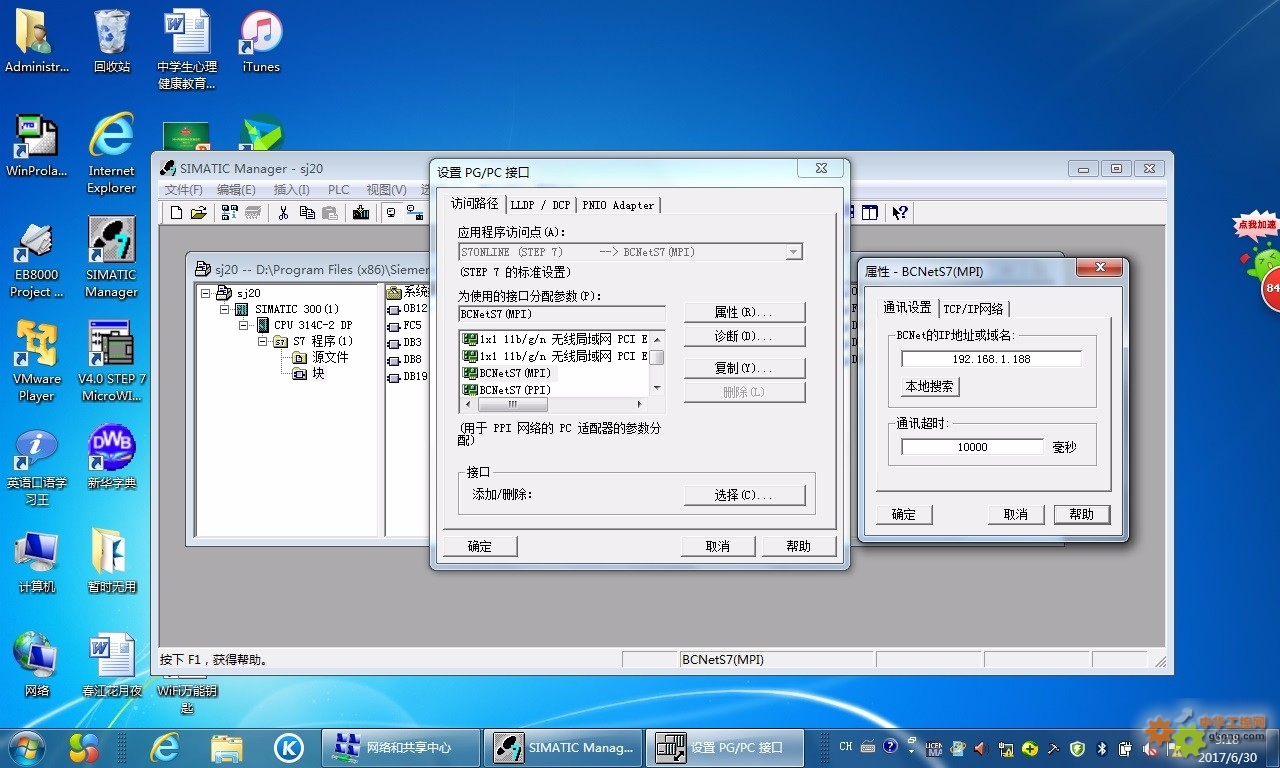This screenshot has height=768, width=1280.
Task: Switch to the LLDP / DCP tab
Action: (540, 205)
